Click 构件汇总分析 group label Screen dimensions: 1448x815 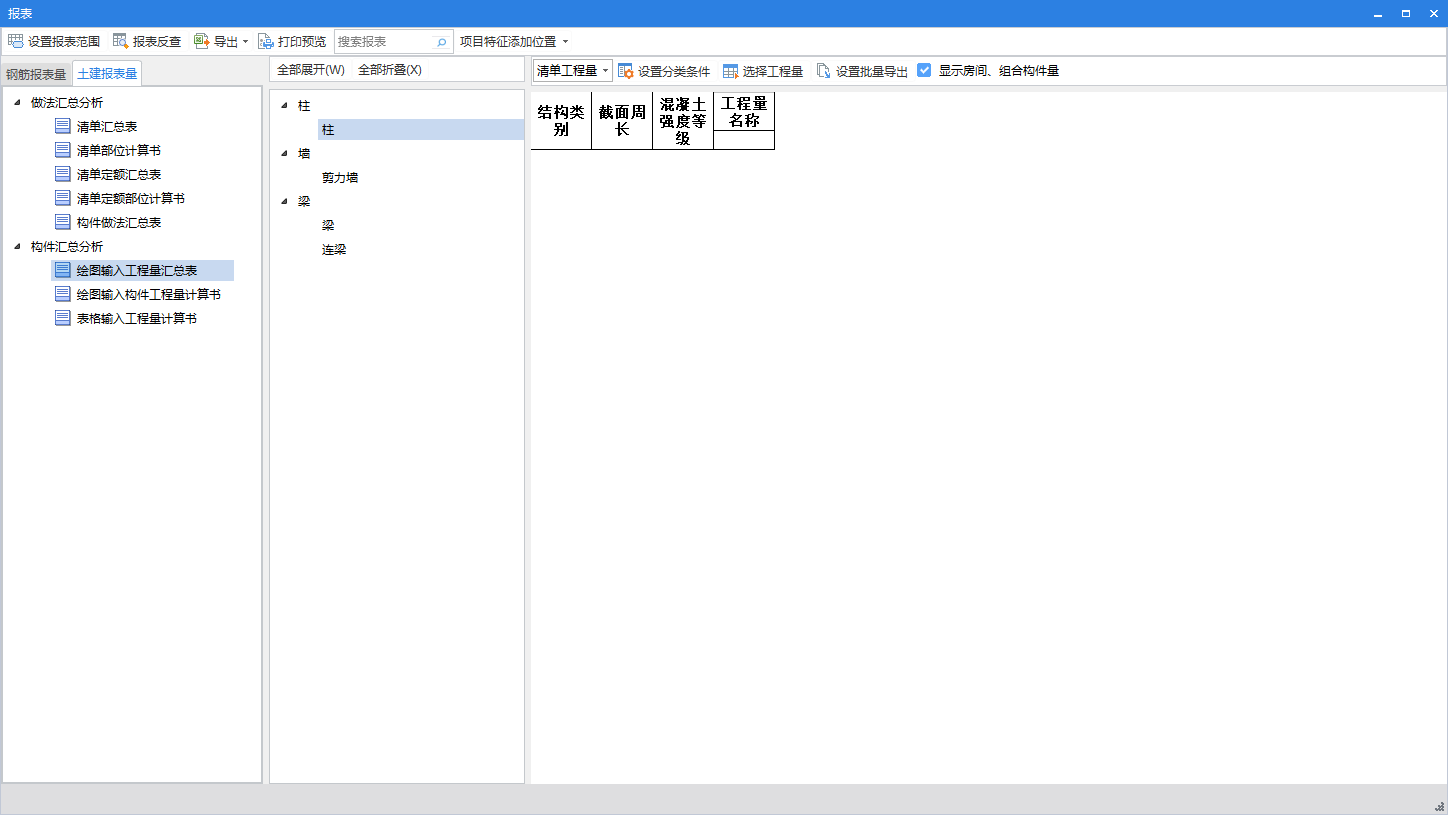(x=67, y=246)
